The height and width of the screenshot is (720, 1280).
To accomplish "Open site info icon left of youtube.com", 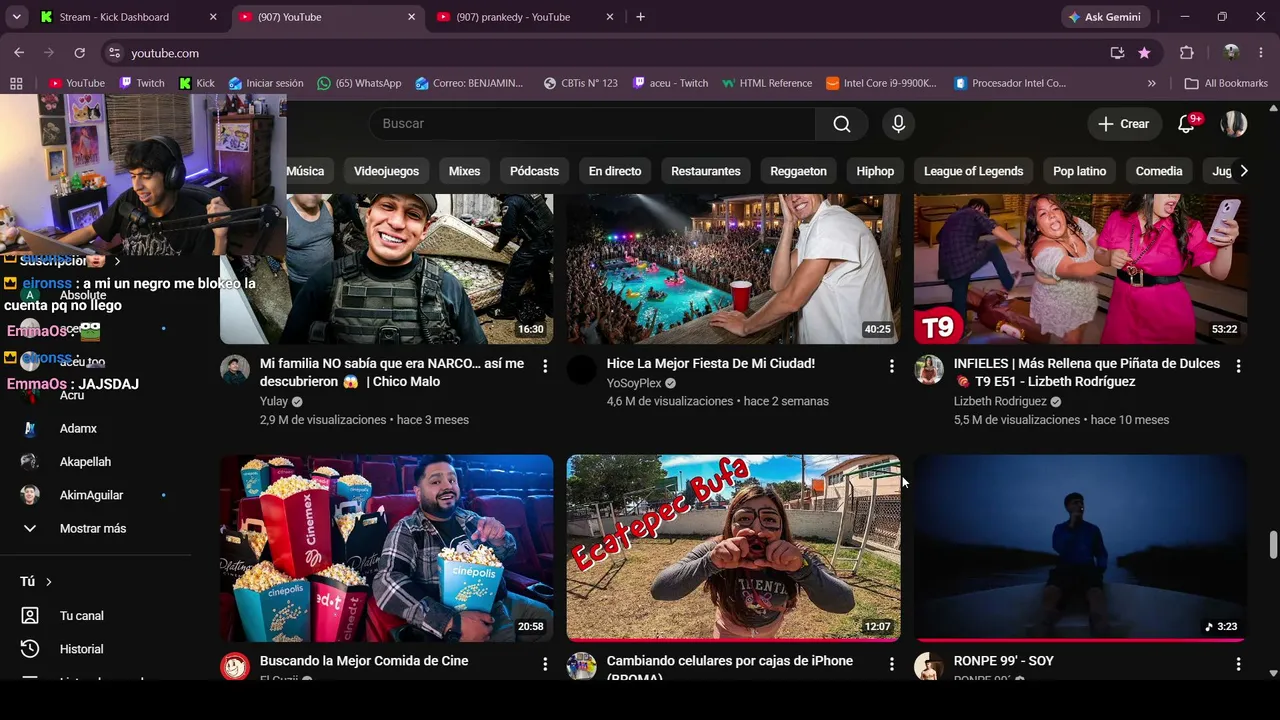I will pos(114,53).
